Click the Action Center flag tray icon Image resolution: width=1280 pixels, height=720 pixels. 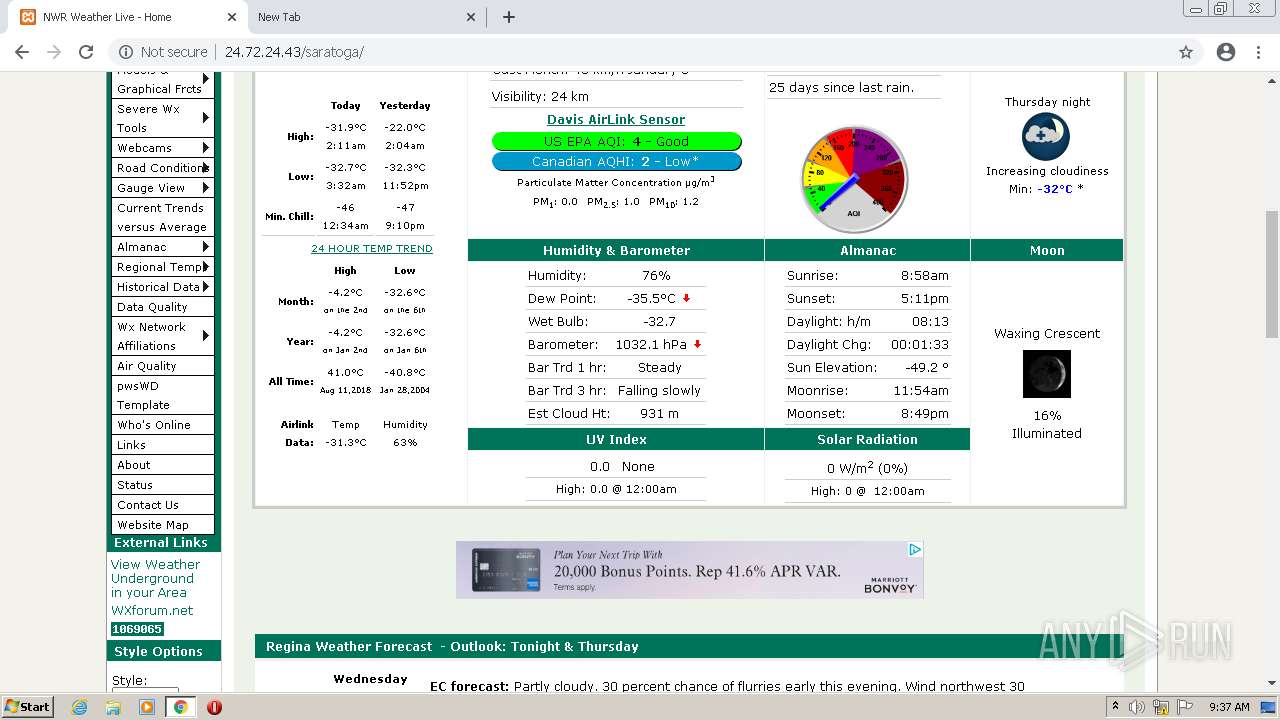(1185, 707)
